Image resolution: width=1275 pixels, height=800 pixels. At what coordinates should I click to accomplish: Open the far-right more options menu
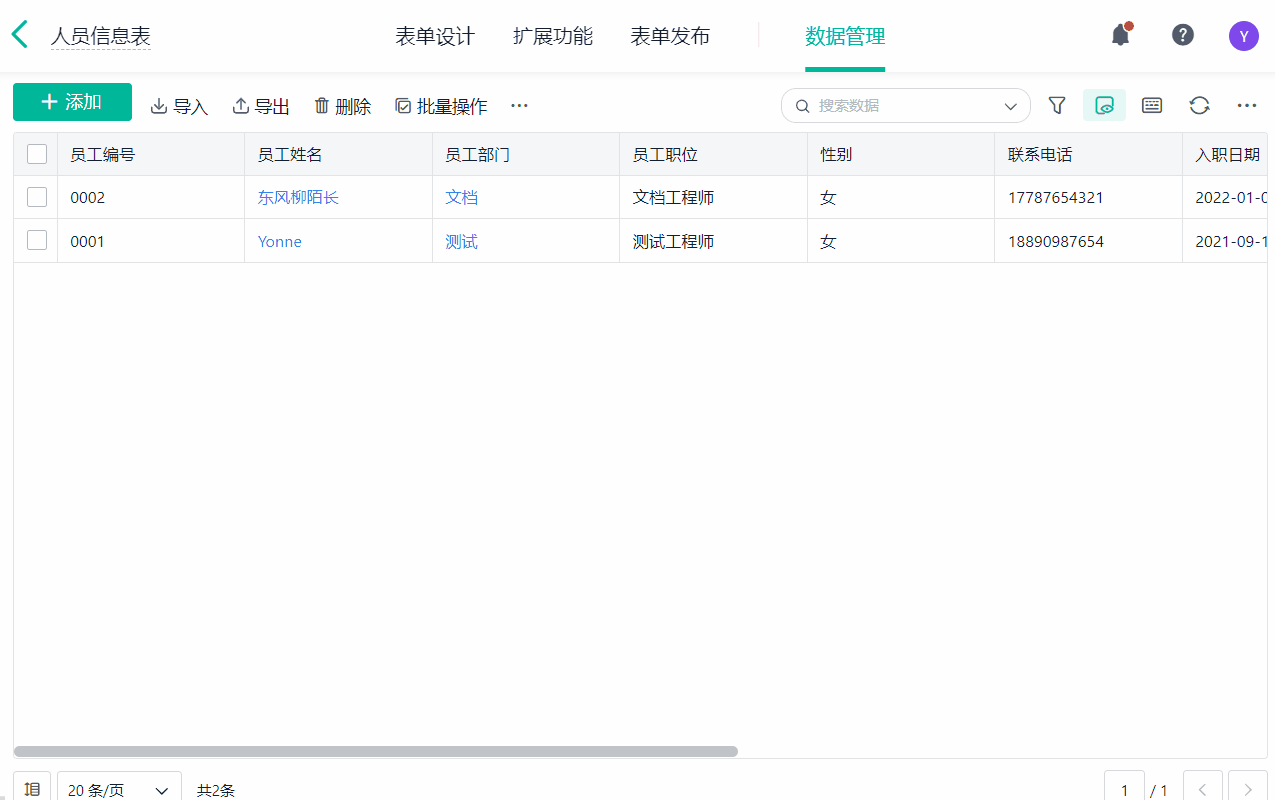(x=1246, y=105)
